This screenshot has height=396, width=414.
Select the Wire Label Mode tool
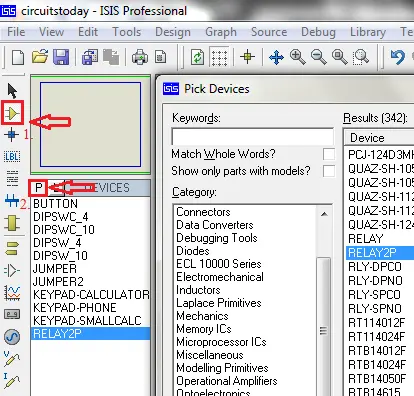[x=12, y=156]
